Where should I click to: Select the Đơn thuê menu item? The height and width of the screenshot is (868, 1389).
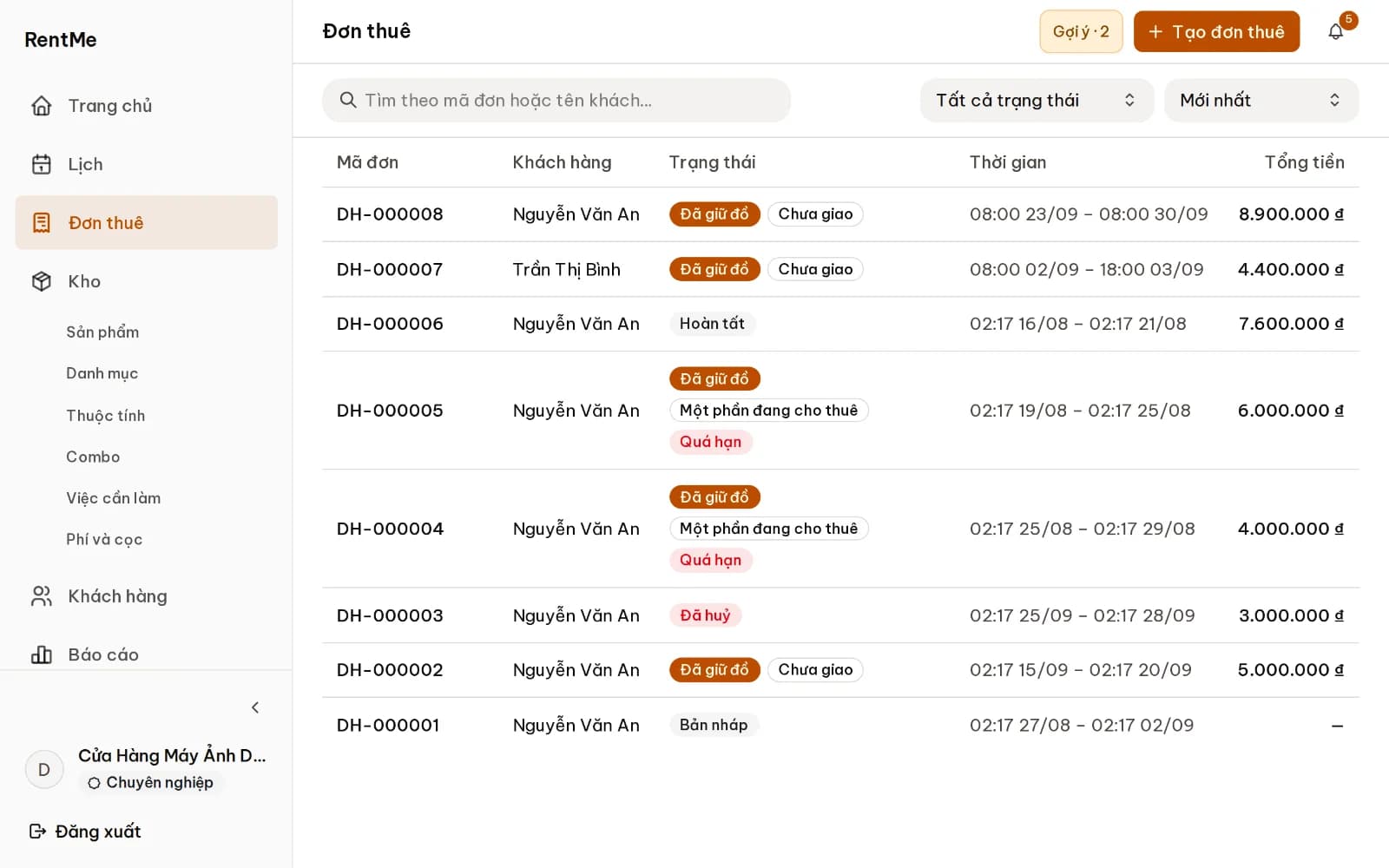[147, 223]
